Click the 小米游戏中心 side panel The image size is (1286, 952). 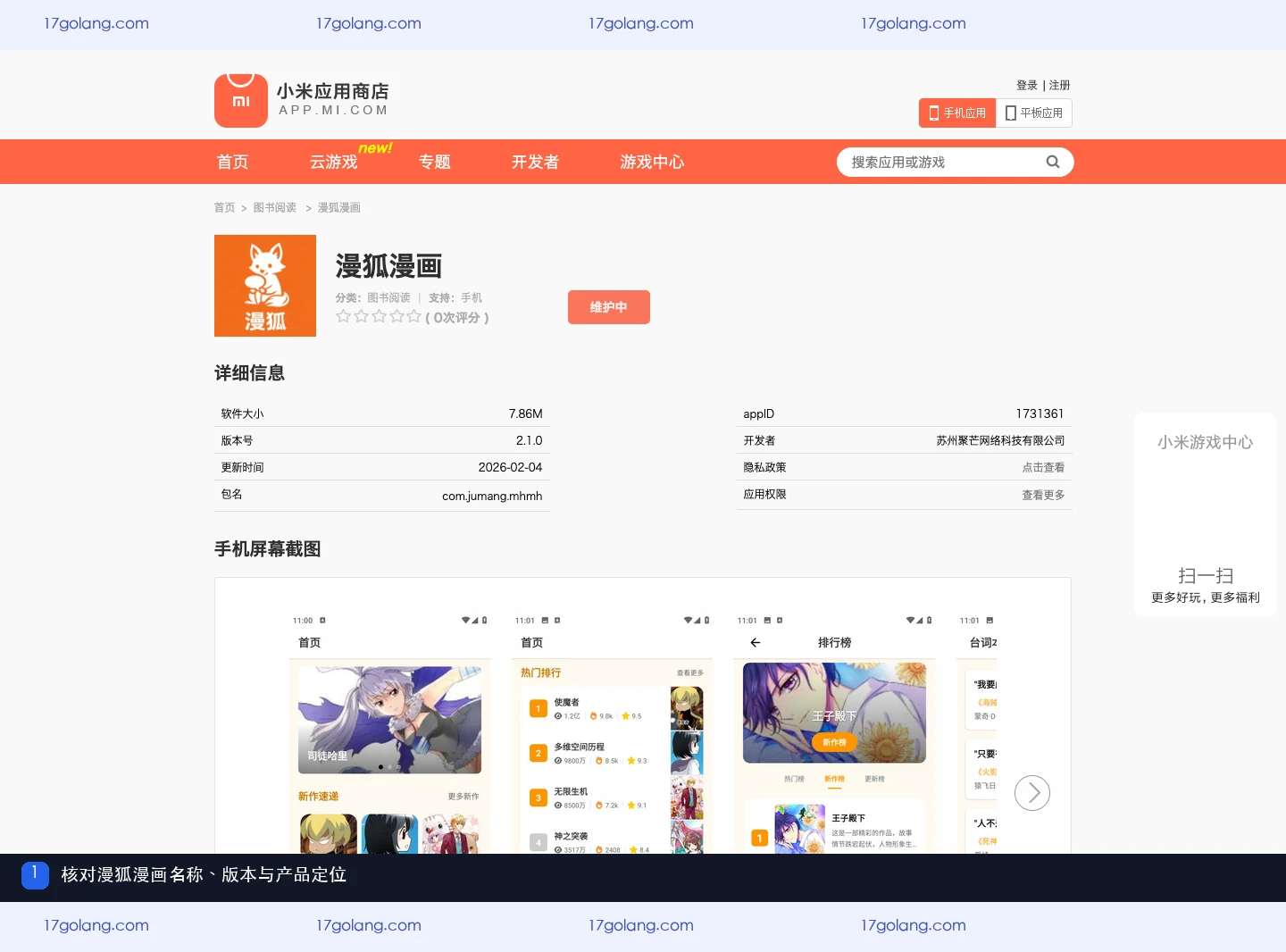tap(1206, 514)
